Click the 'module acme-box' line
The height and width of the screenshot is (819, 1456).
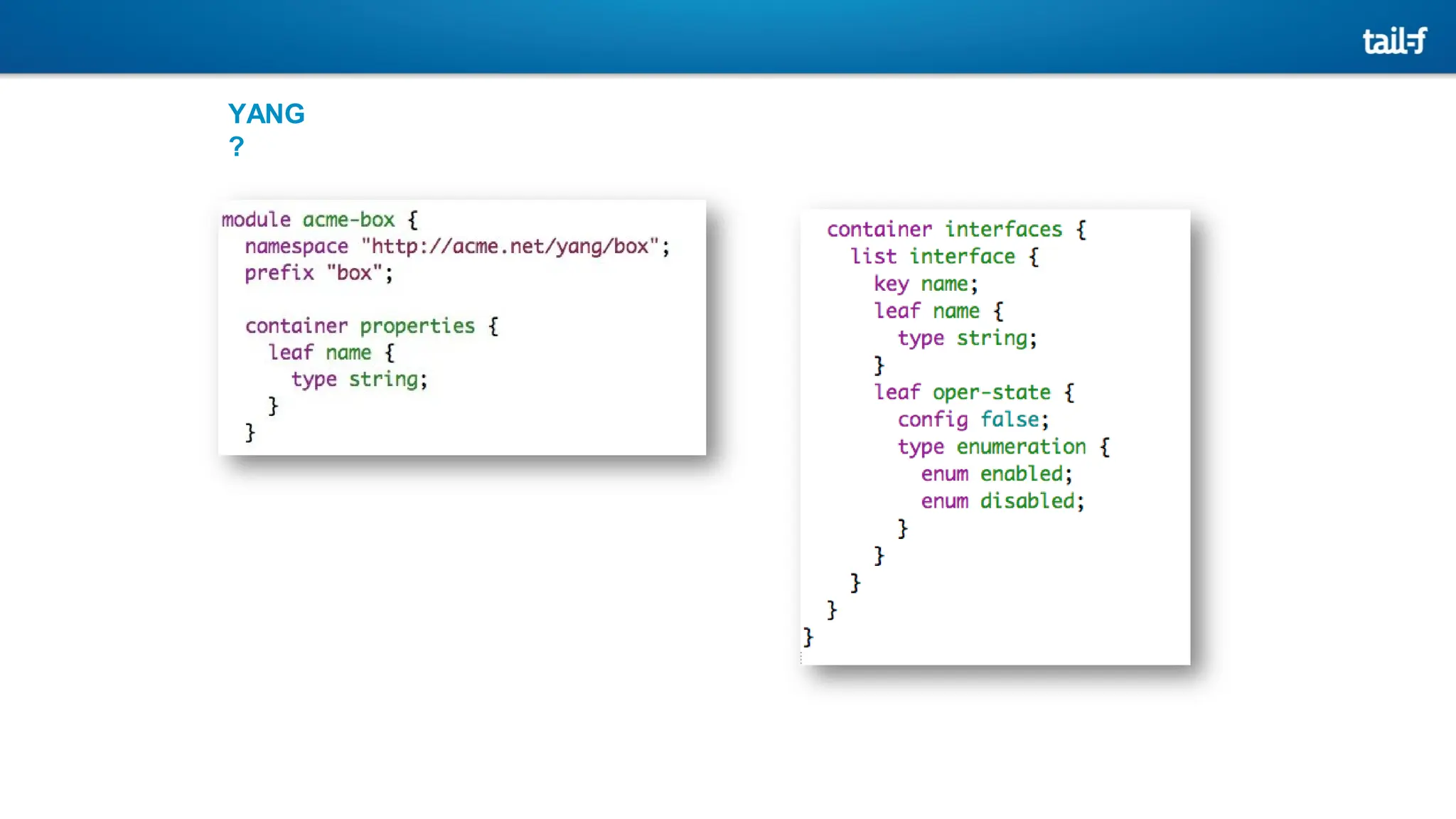coord(318,220)
